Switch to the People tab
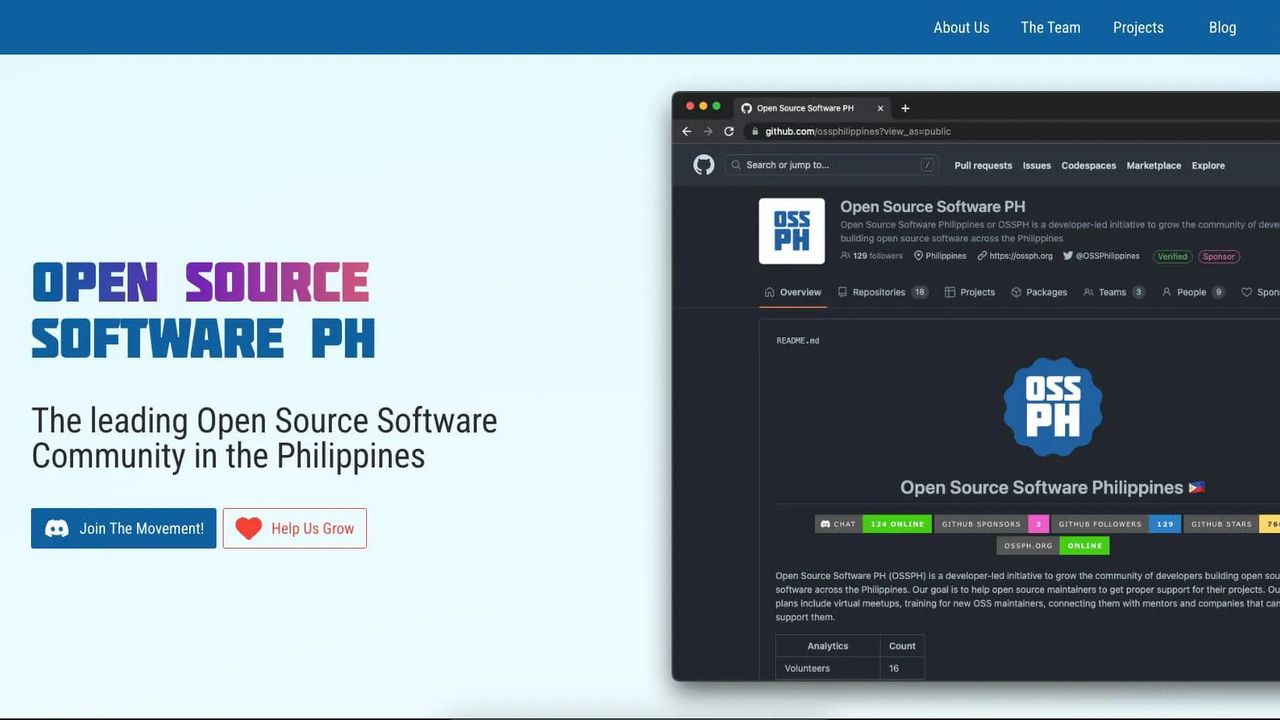The image size is (1280, 720). click(x=1193, y=292)
